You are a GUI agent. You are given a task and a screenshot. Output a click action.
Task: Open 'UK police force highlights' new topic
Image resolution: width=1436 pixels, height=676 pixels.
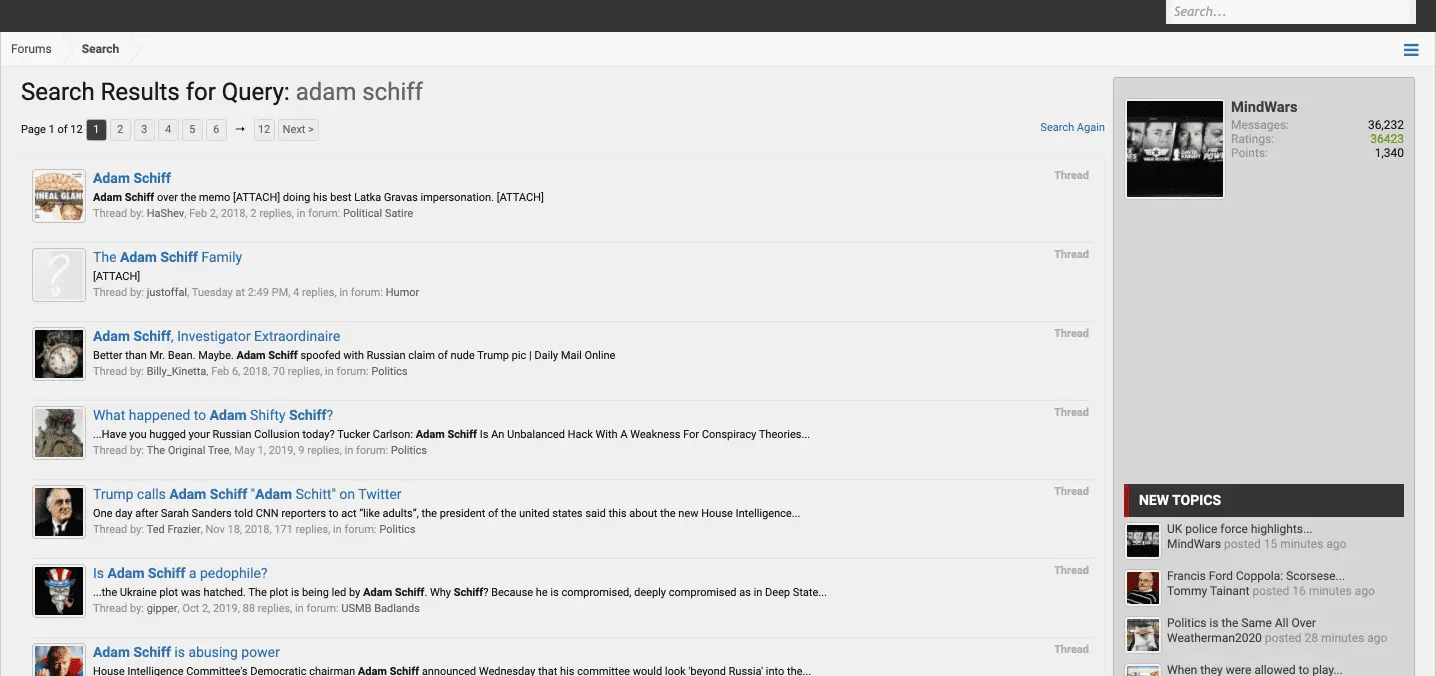tap(1239, 529)
